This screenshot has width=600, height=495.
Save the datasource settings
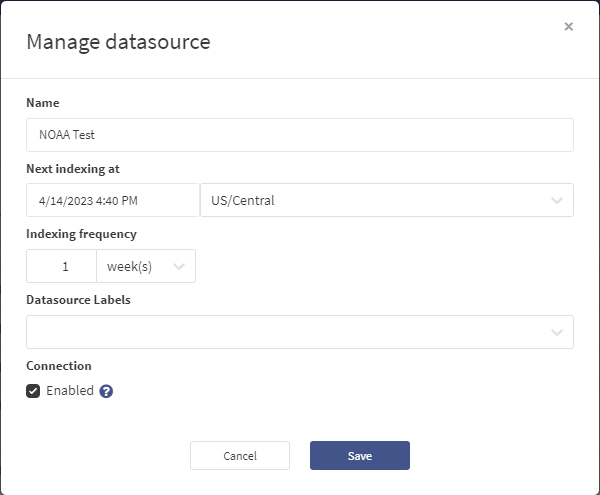coord(359,456)
